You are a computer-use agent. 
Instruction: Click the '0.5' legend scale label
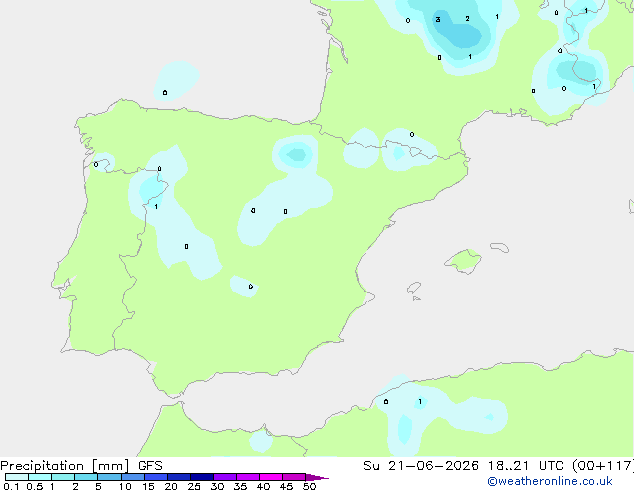(x=34, y=486)
